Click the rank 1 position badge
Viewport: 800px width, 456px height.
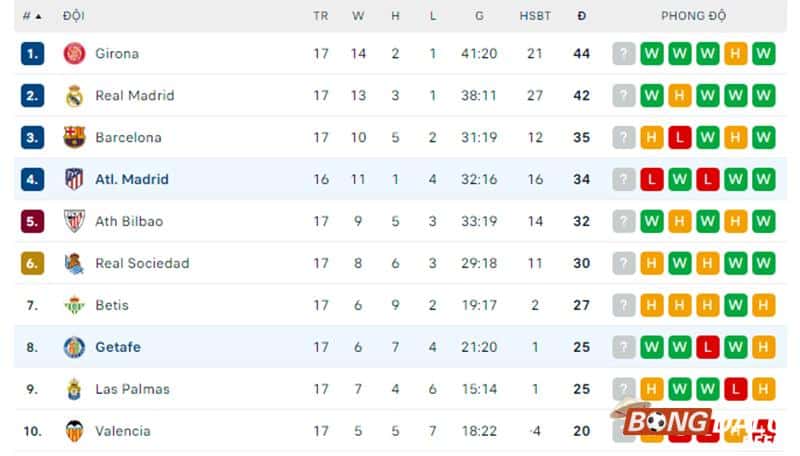(x=33, y=54)
